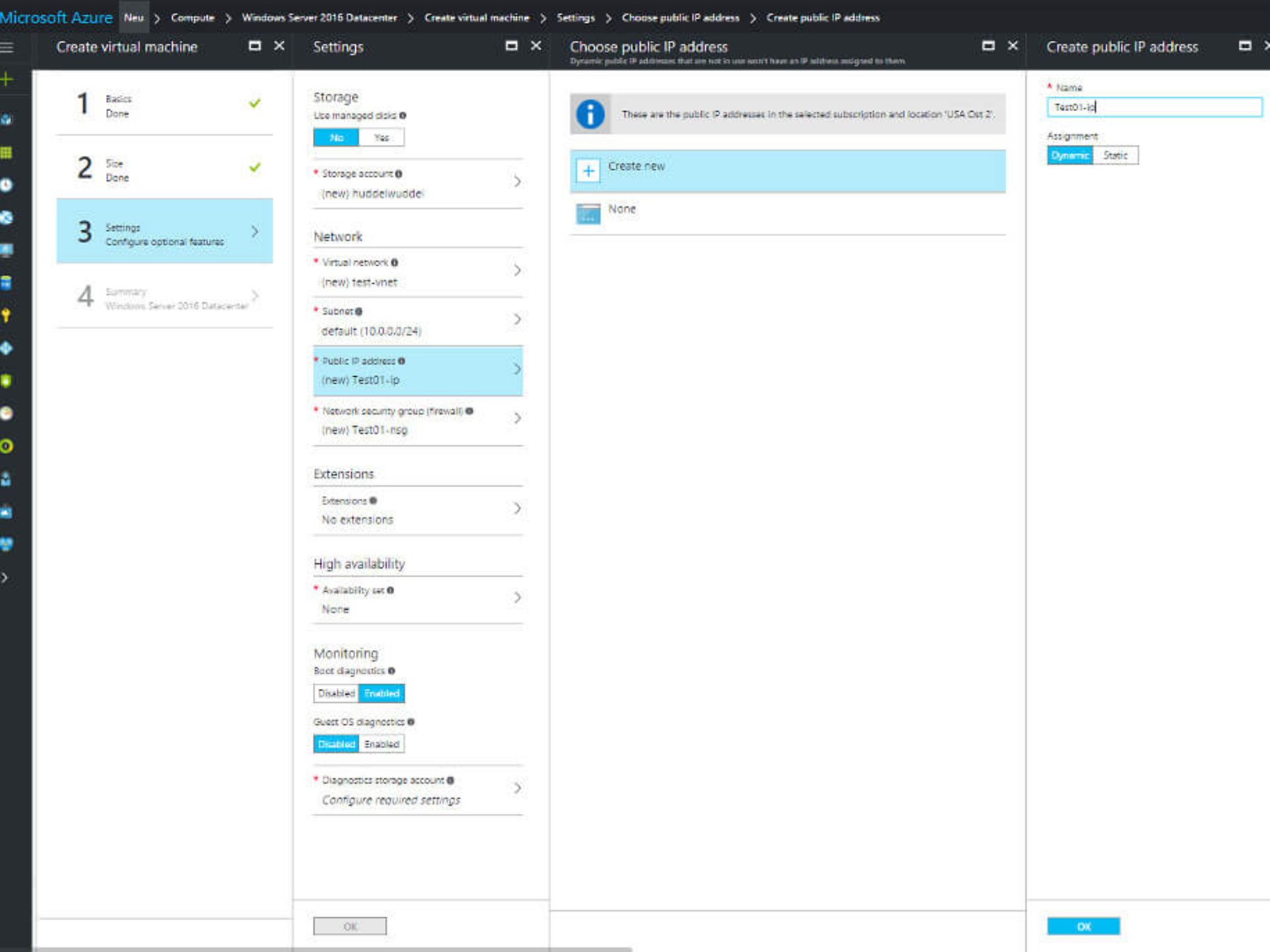Open the hamburger menu in the sidebar

pyautogui.click(x=7, y=46)
